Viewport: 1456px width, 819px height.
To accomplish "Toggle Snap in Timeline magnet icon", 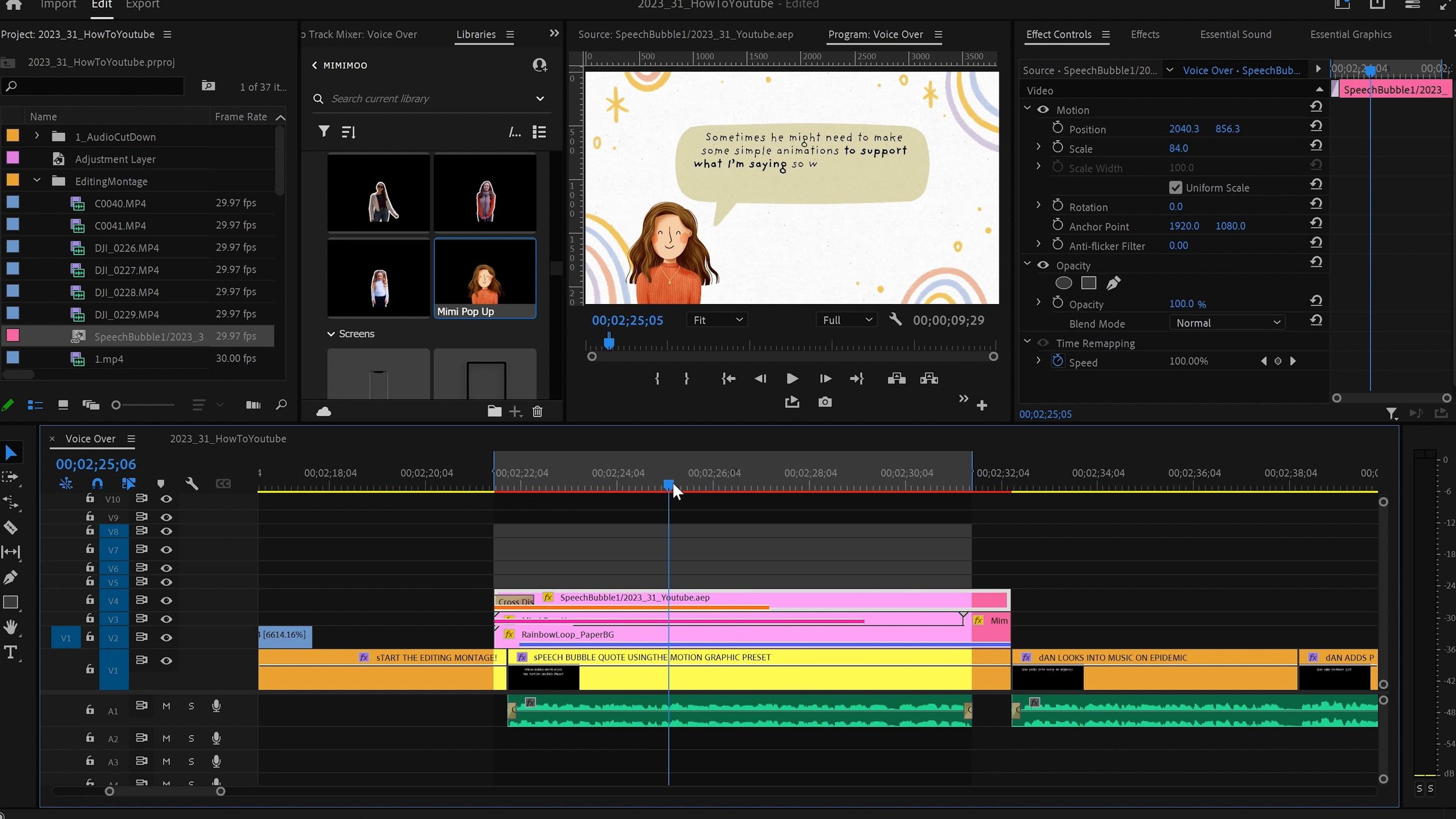I will point(97,483).
